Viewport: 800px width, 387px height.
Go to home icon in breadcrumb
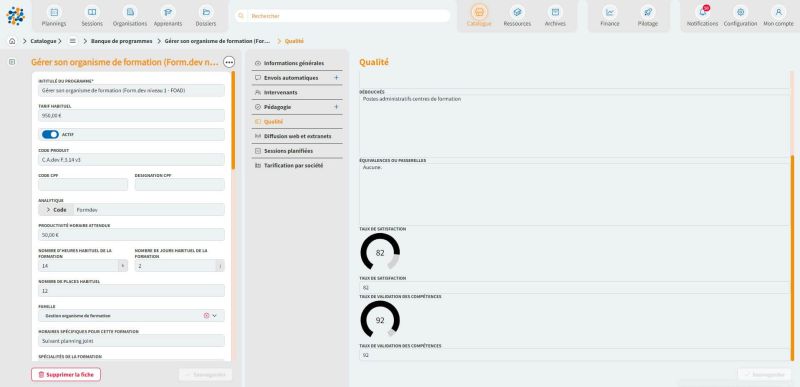(12, 41)
